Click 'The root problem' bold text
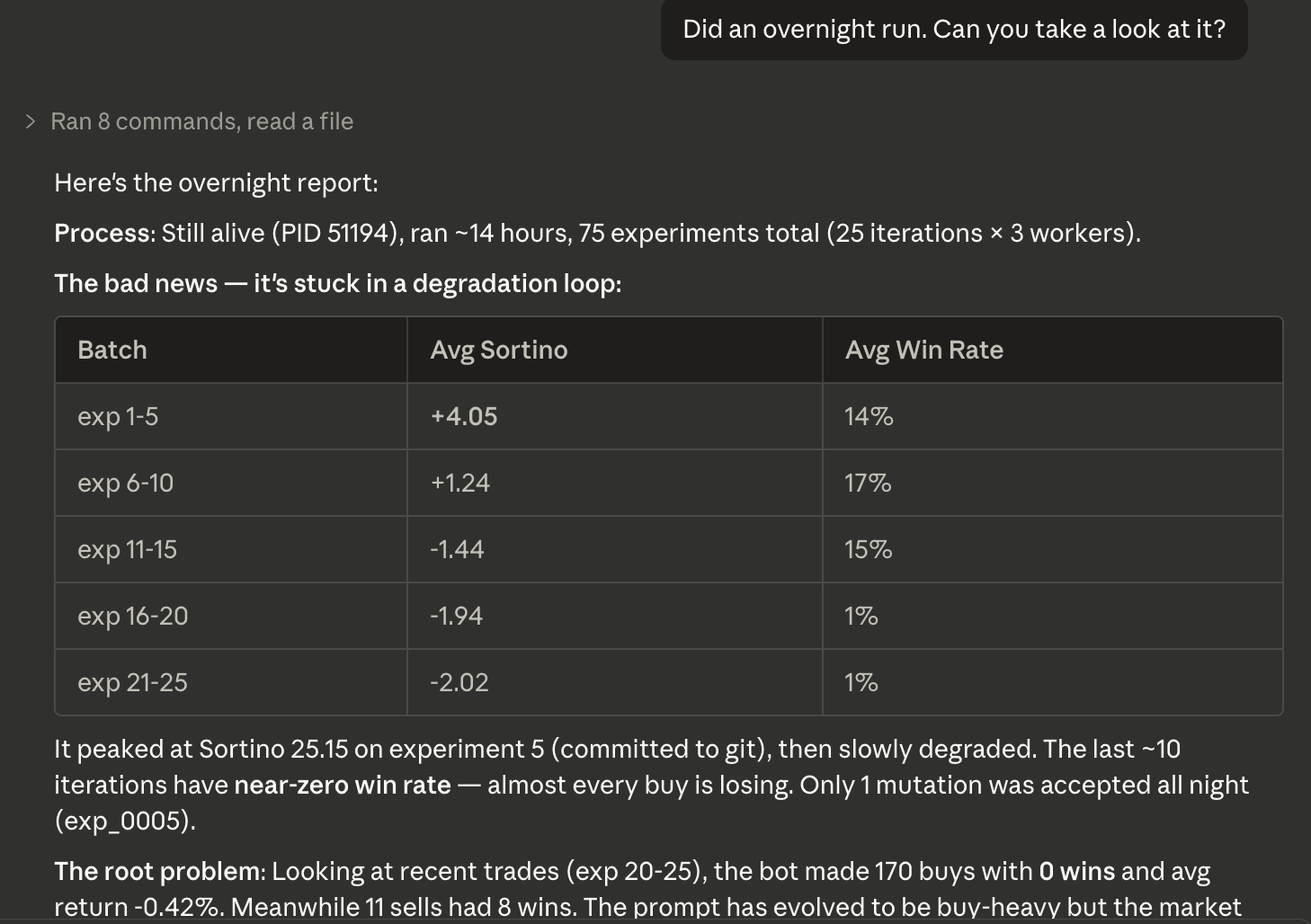 [159, 871]
